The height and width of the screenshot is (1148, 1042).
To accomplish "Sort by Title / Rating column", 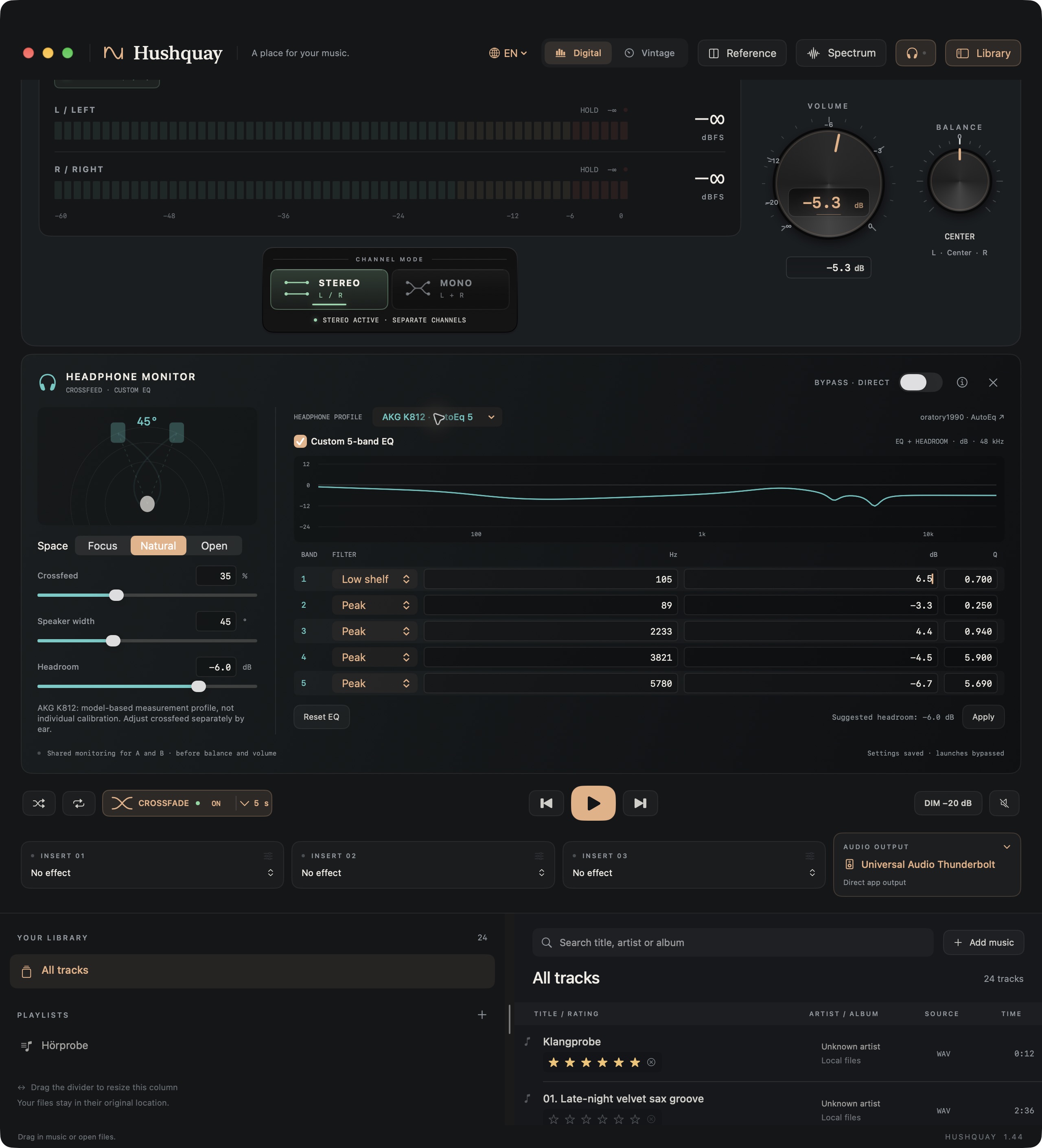I will point(566,1014).
